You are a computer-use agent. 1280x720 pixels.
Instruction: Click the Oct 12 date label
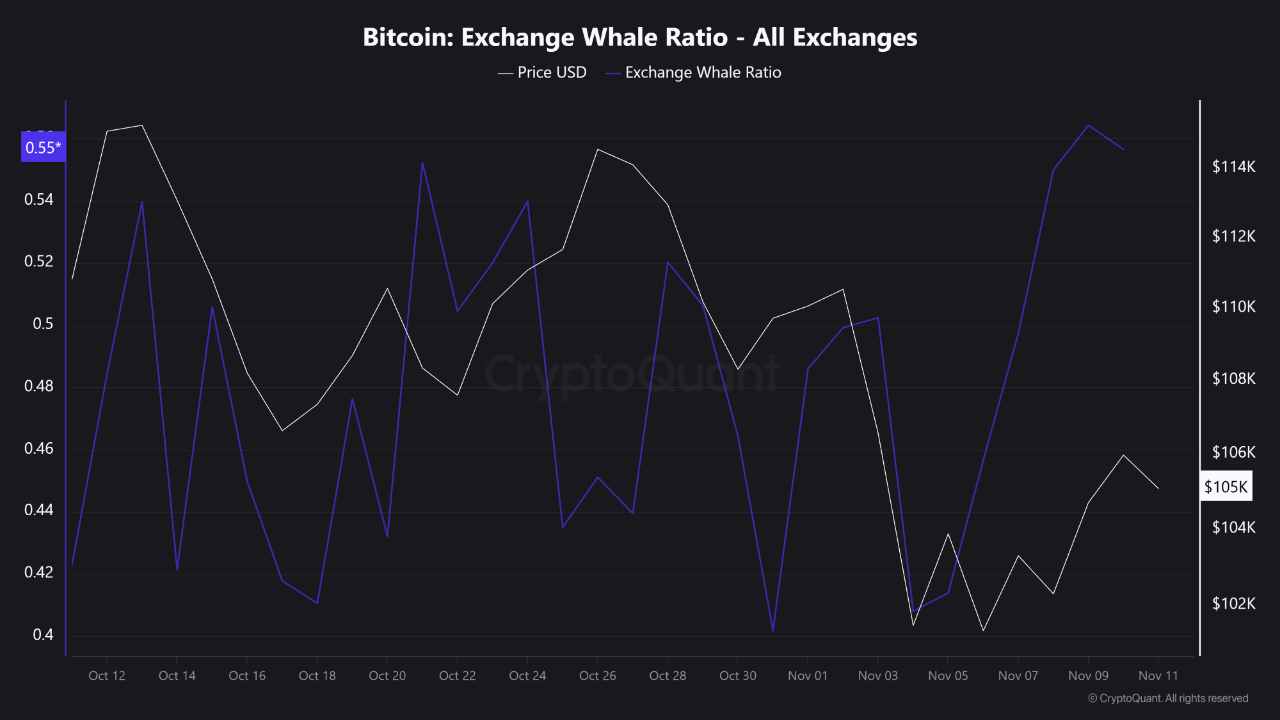[x=106, y=676]
